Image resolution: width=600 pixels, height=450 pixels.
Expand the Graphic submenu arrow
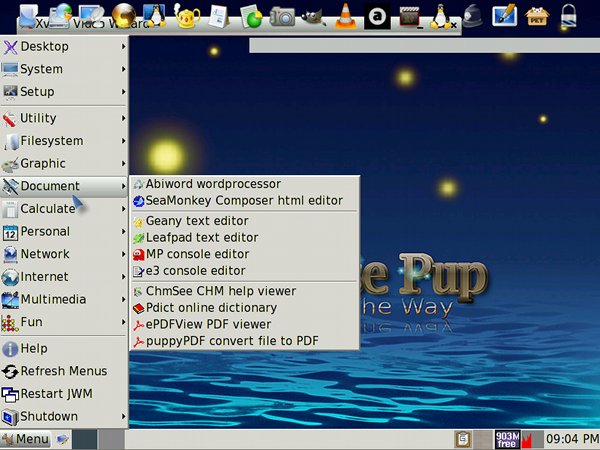click(123, 163)
